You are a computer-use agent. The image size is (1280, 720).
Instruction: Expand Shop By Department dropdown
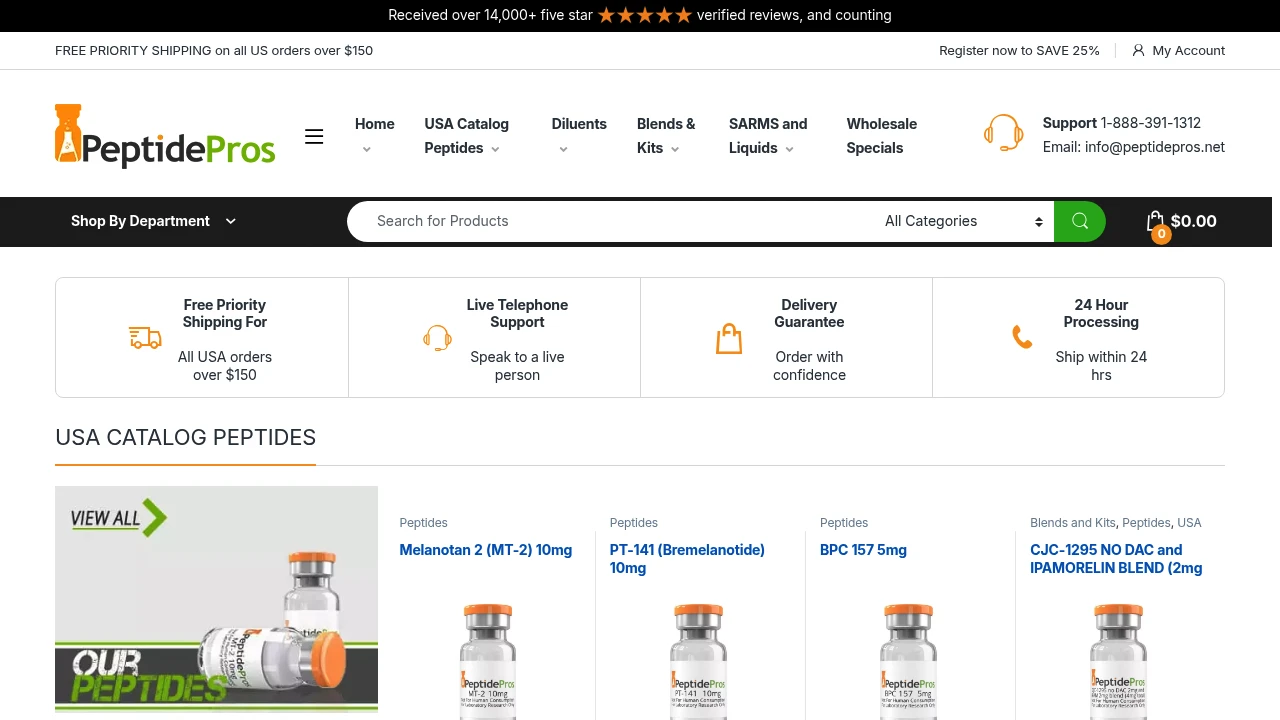(x=153, y=221)
